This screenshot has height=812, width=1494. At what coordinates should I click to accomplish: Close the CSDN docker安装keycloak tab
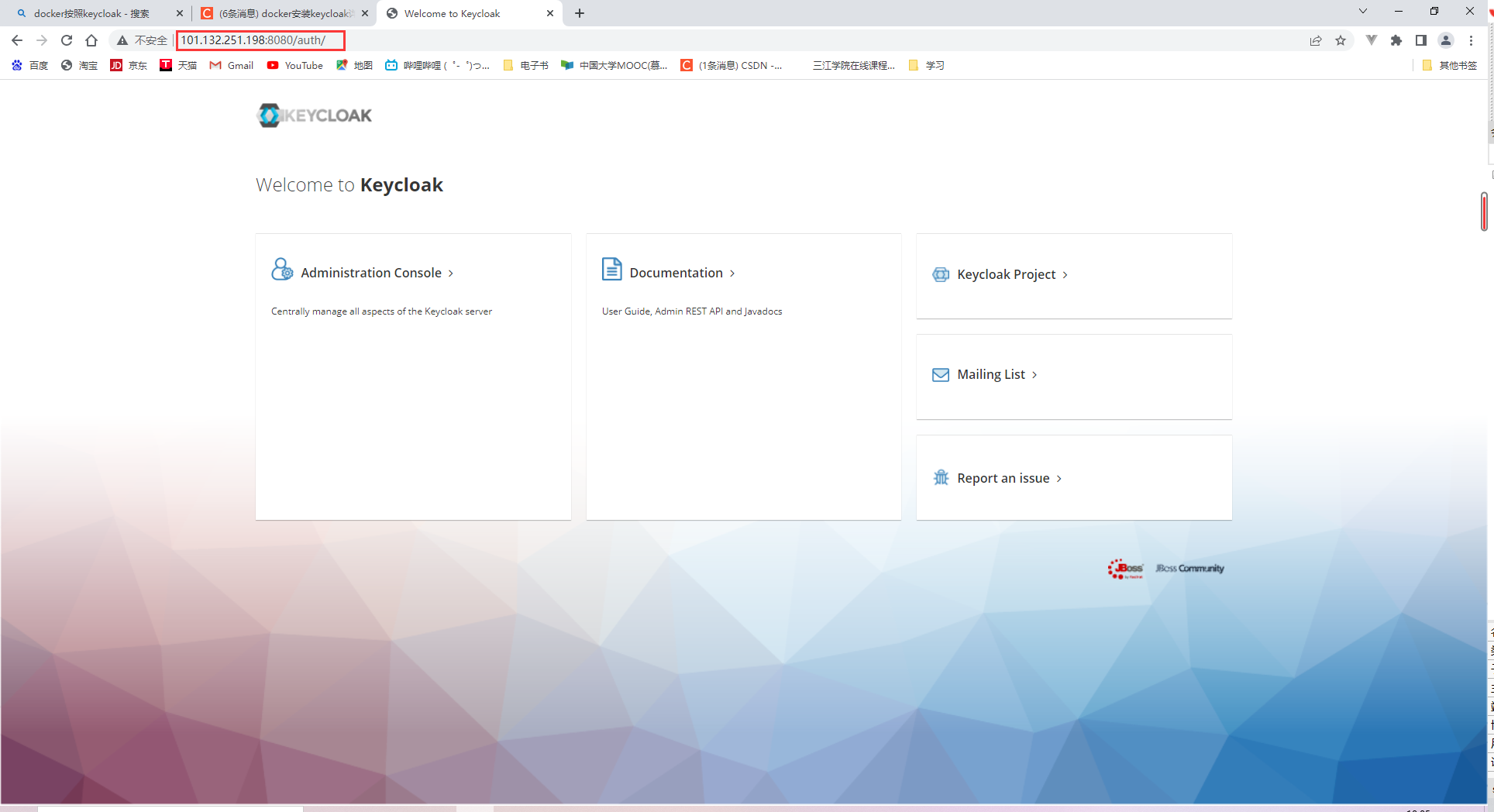[x=365, y=13]
